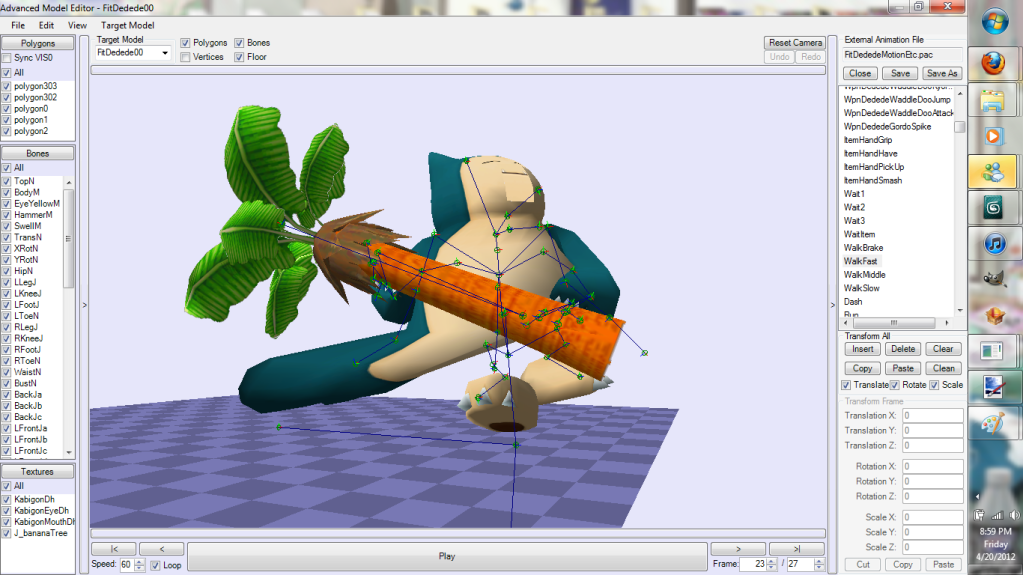Decrease current Frame with down arrow
1023x575 pixels.
(x=771, y=567)
